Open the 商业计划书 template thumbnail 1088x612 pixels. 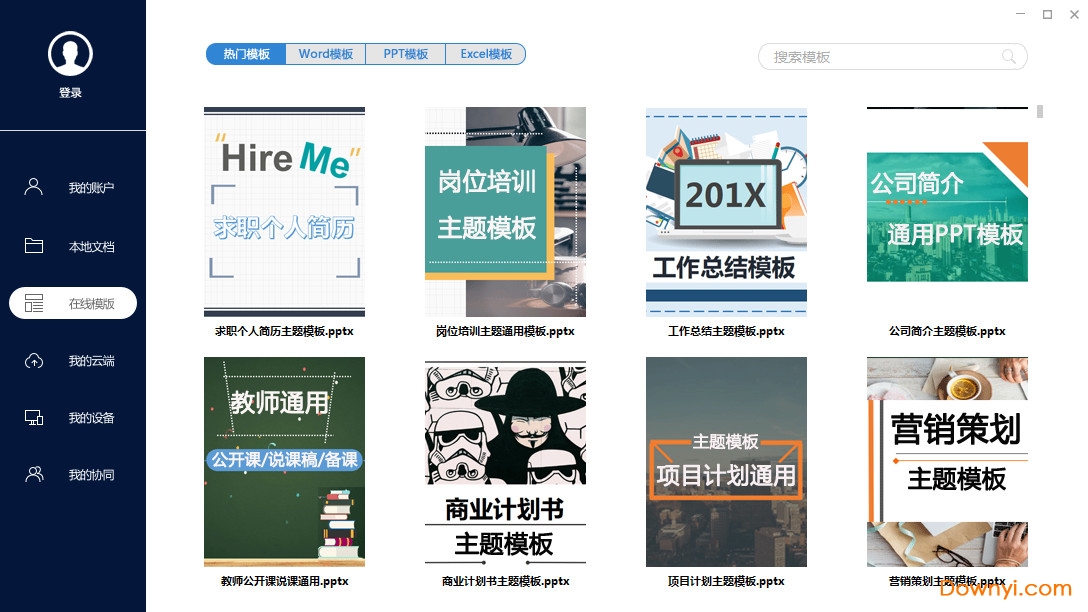505,462
